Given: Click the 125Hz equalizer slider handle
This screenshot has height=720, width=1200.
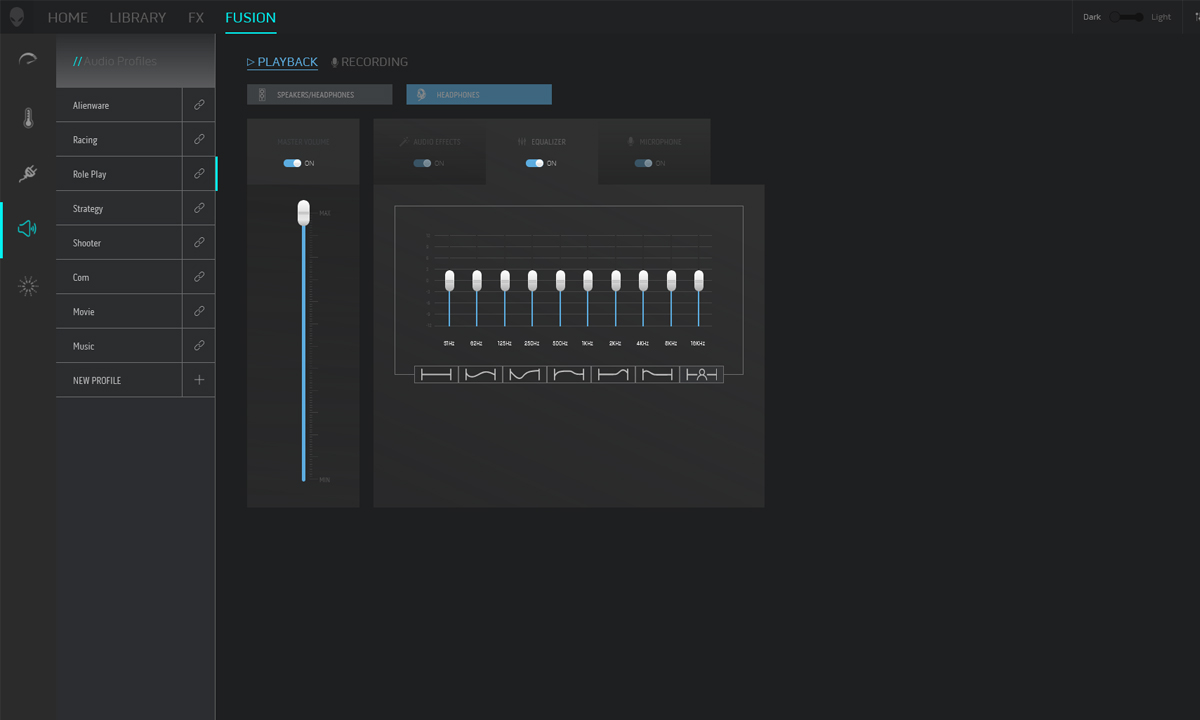Looking at the screenshot, I should 505,280.
